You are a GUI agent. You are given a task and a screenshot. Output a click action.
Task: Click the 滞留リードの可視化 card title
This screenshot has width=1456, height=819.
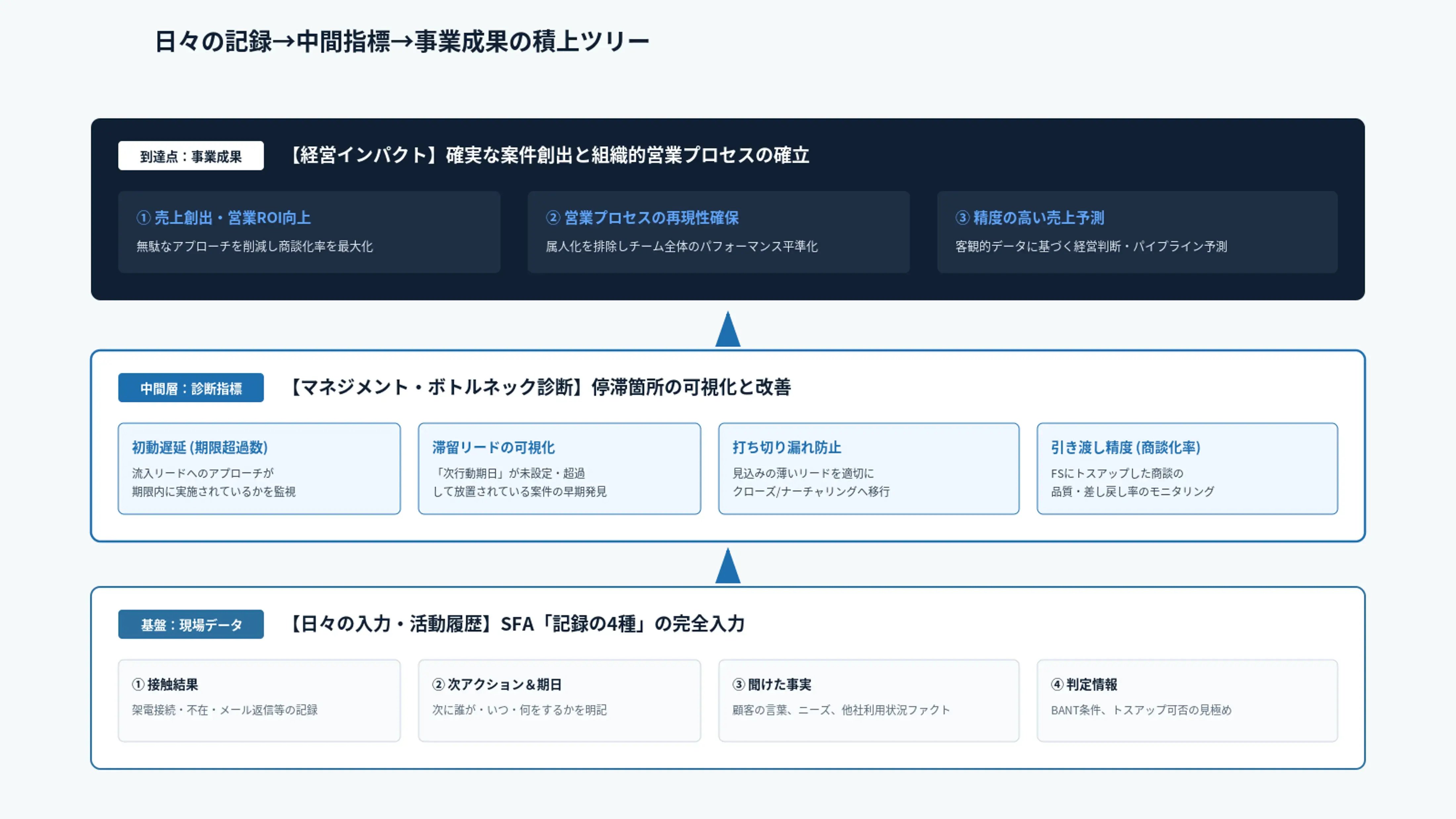click(493, 447)
